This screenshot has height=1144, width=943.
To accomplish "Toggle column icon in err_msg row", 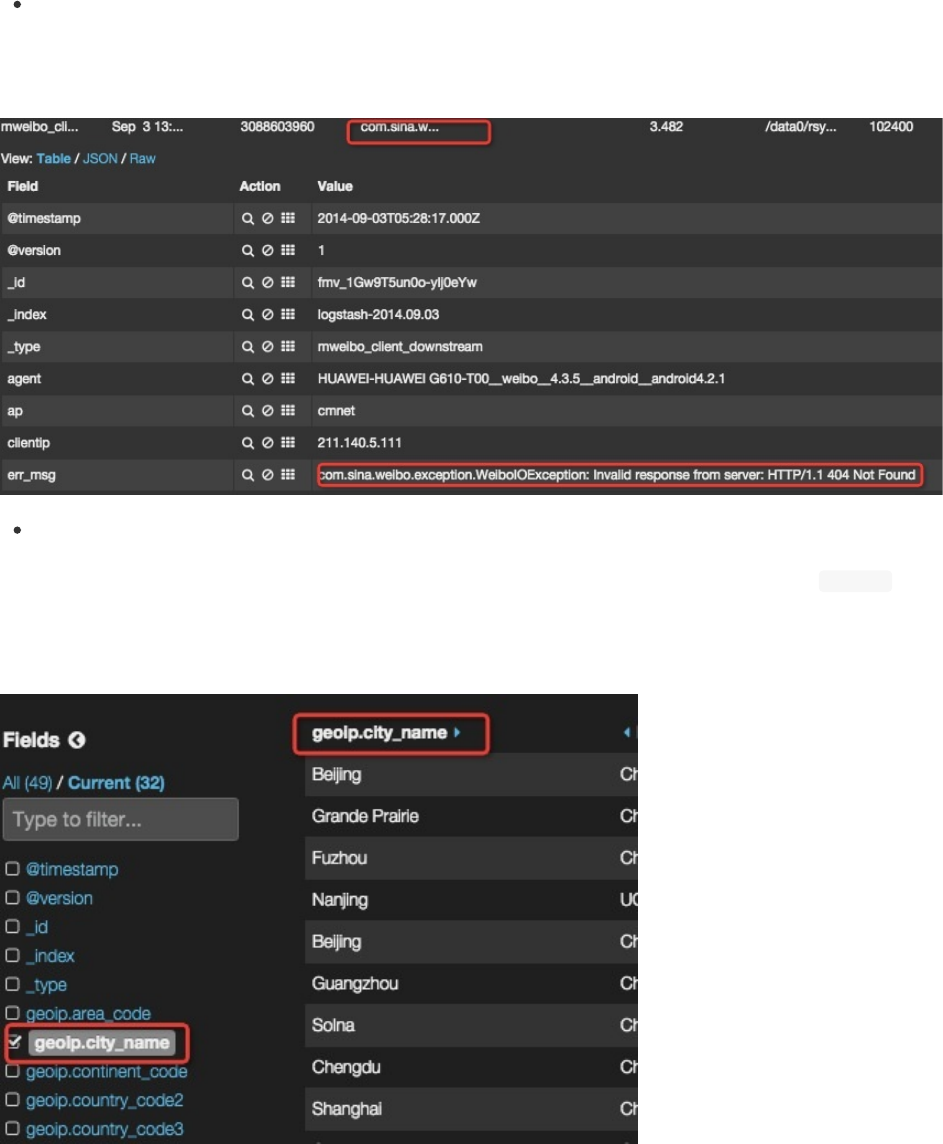I will pos(288,475).
